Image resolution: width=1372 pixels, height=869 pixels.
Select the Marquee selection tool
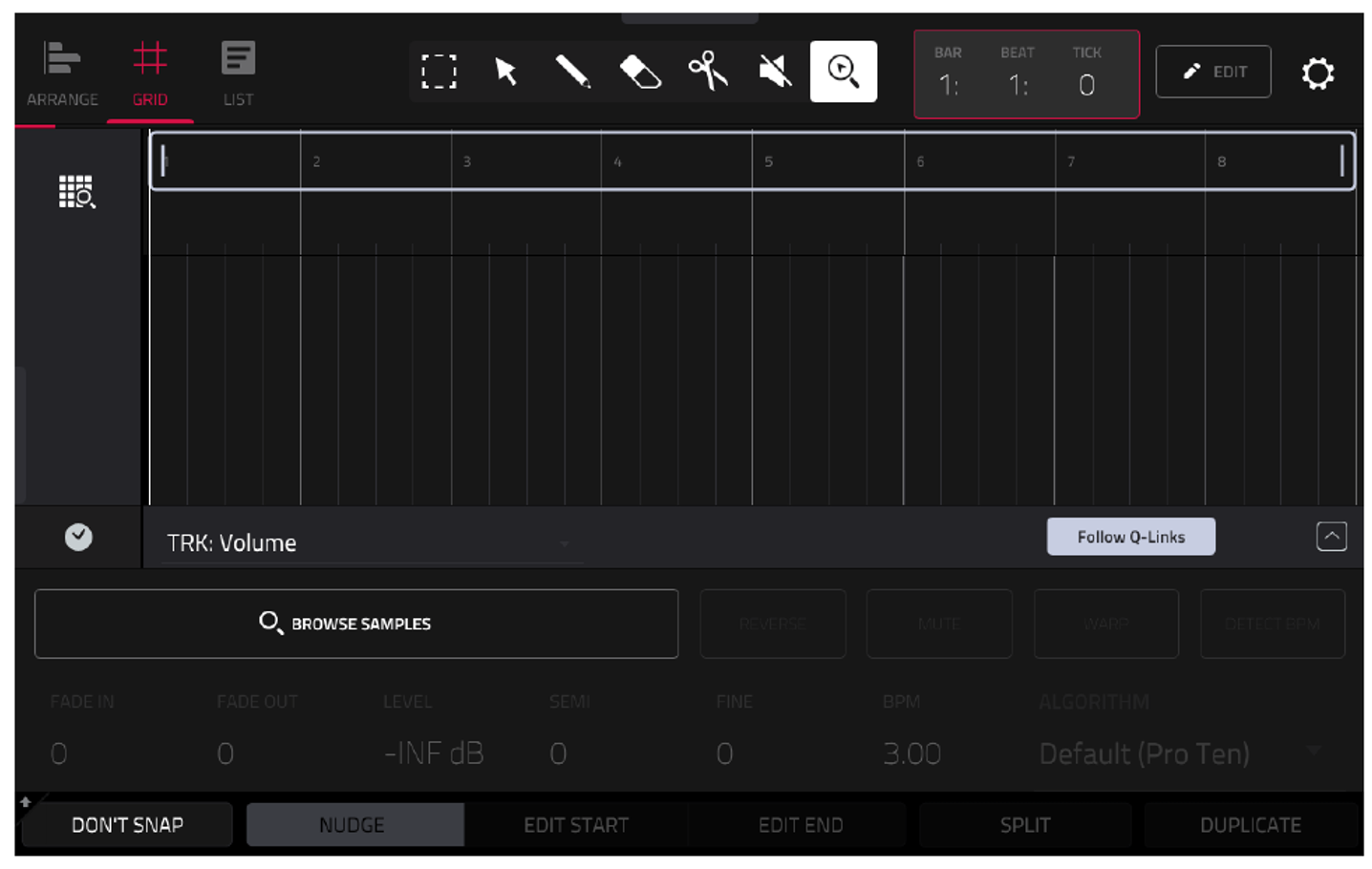(x=439, y=72)
